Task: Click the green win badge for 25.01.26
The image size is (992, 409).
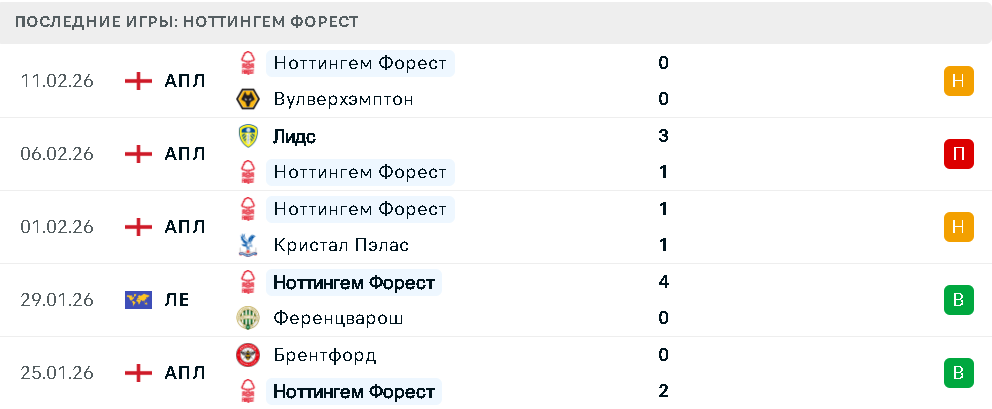Action: pyautogui.click(x=958, y=373)
